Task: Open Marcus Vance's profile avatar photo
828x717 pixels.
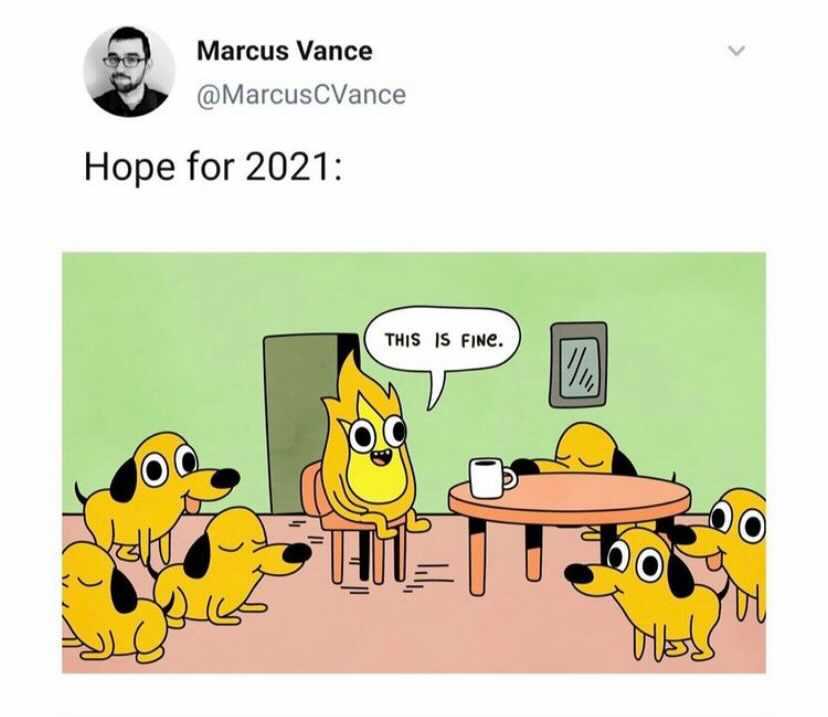Action: (x=129, y=71)
